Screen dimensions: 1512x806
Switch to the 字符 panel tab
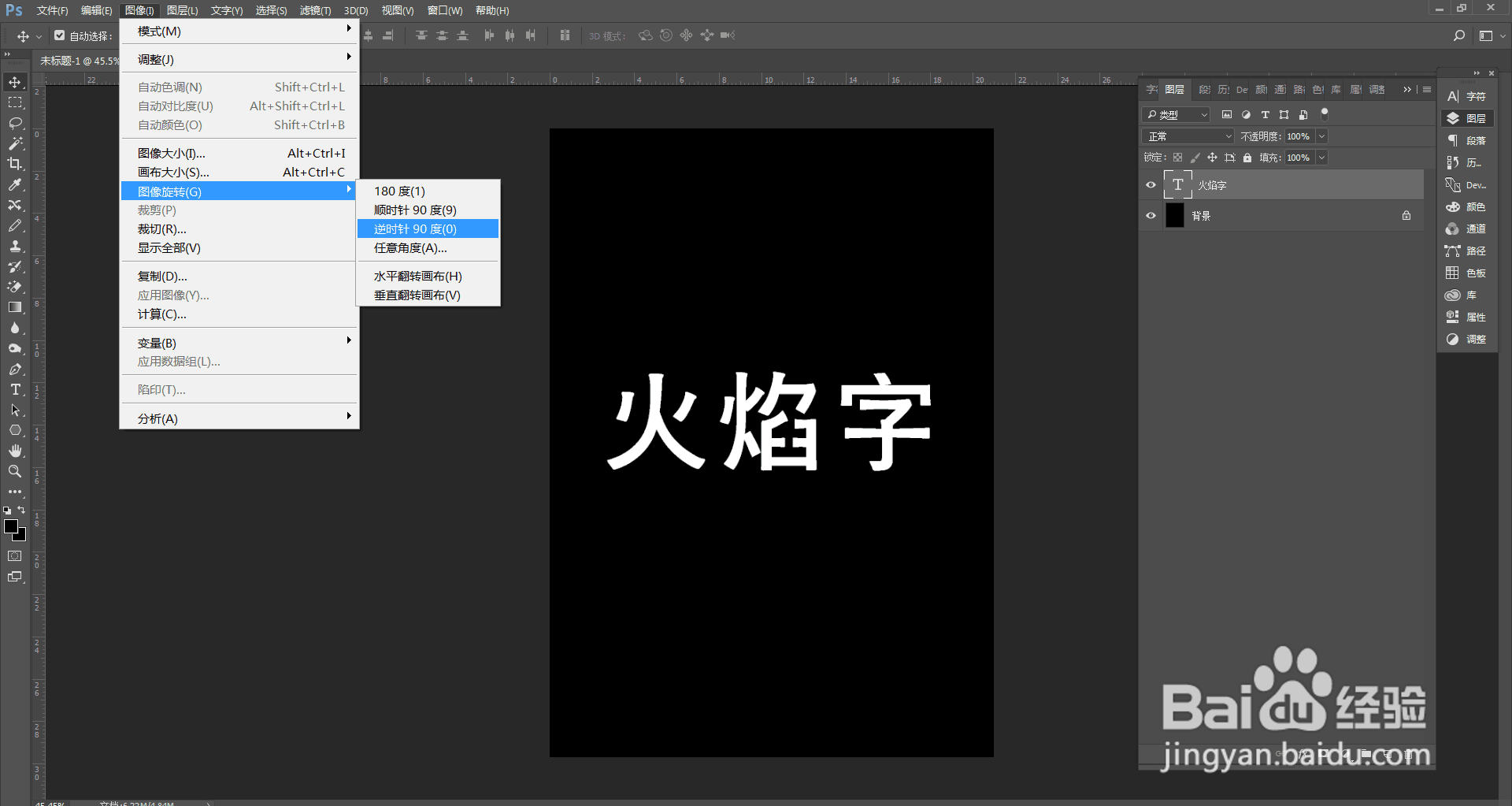click(x=1151, y=89)
